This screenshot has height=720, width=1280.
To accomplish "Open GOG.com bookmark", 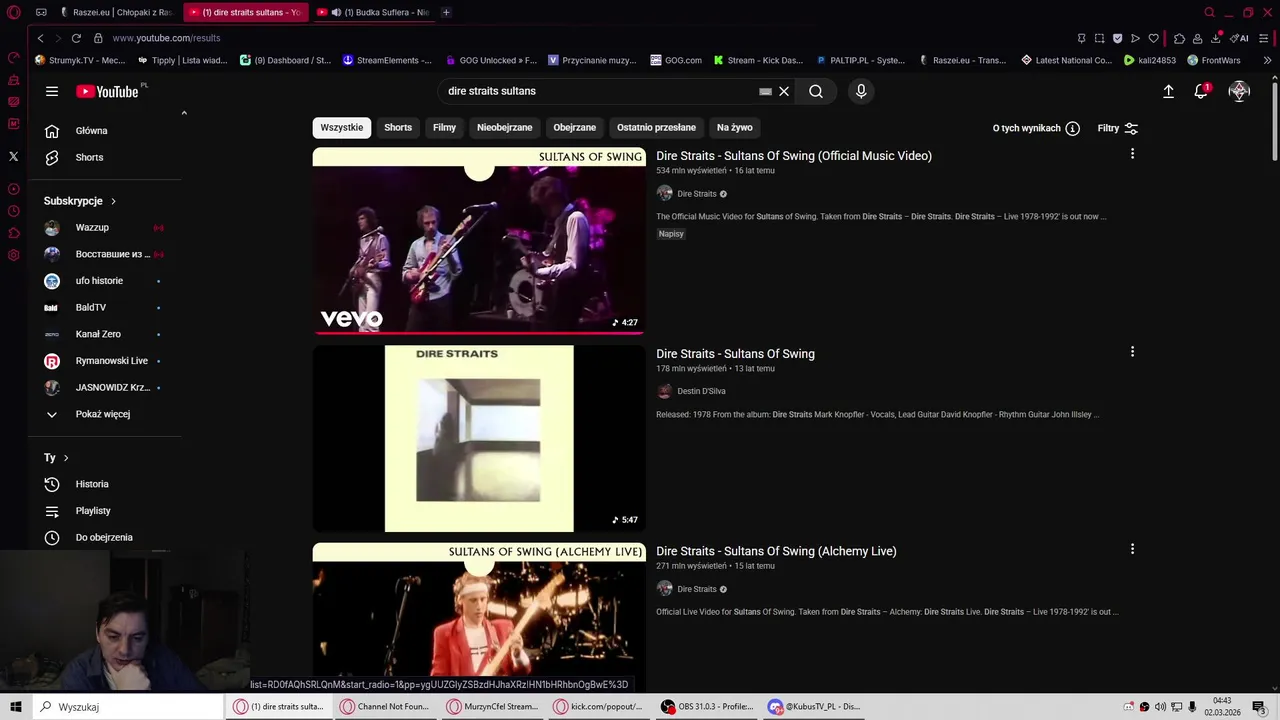I will pyautogui.click(x=676, y=60).
